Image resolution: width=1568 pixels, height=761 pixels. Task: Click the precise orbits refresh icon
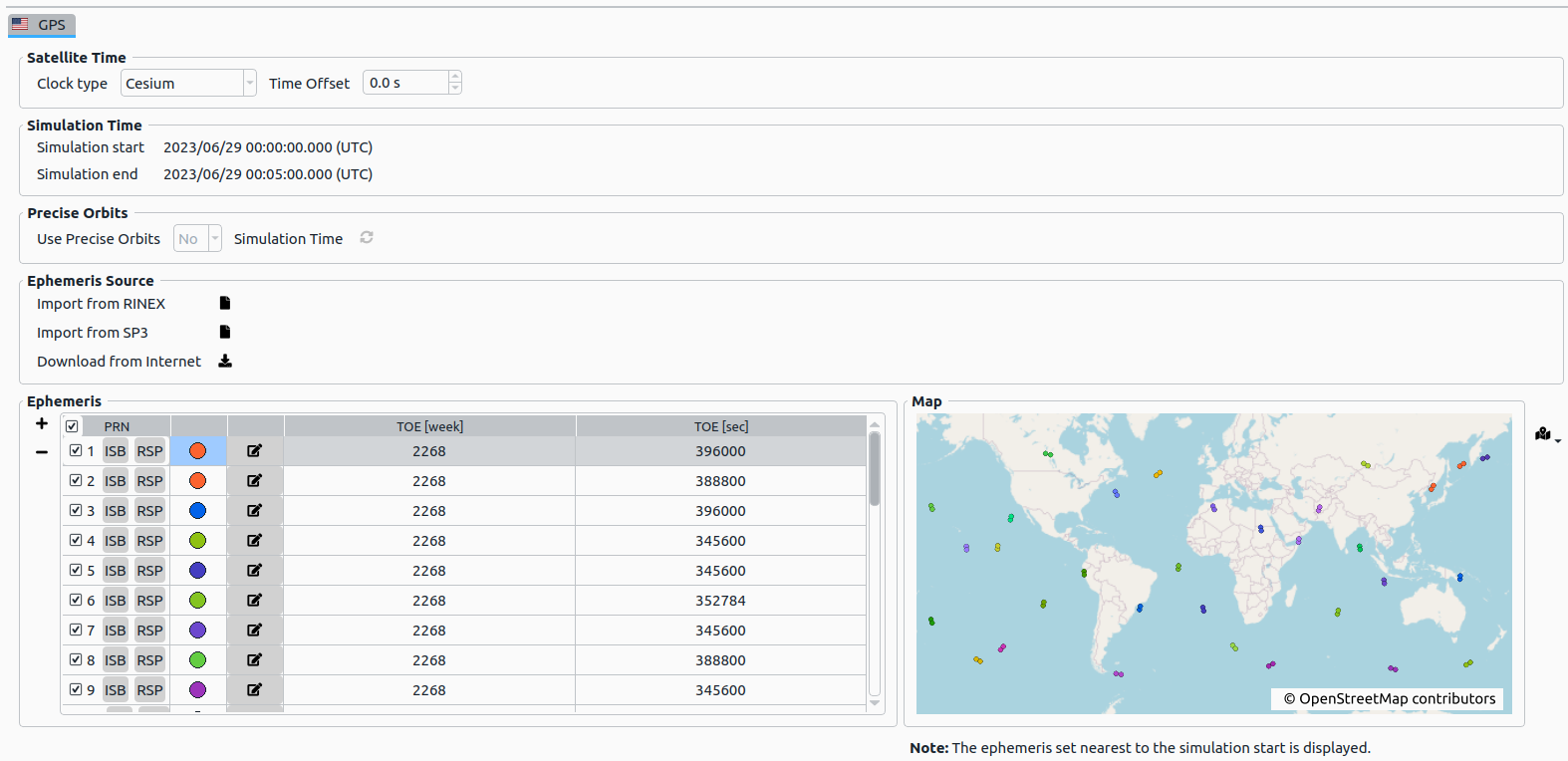pyautogui.click(x=367, y=238)
